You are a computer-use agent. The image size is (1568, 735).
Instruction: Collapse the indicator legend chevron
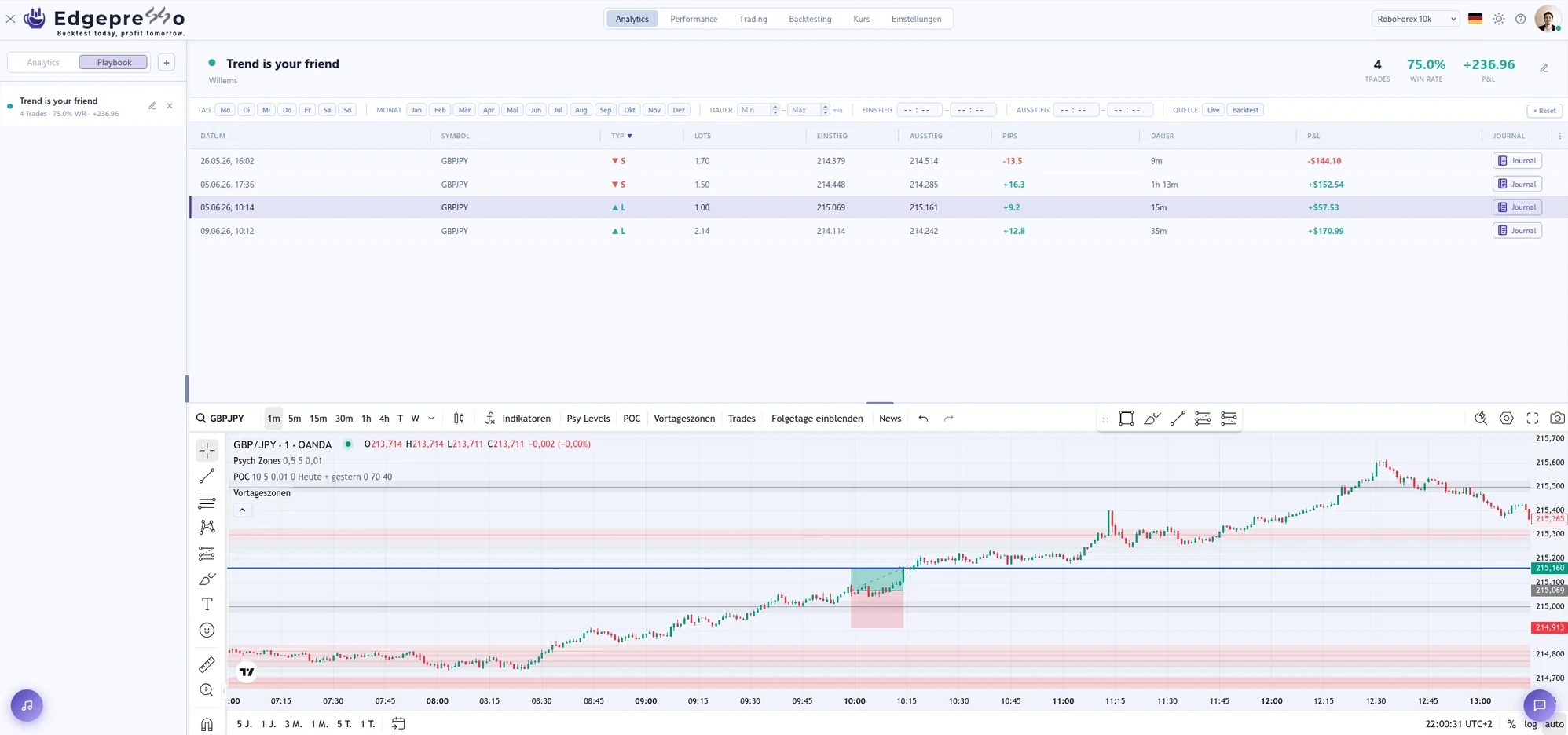242,510
